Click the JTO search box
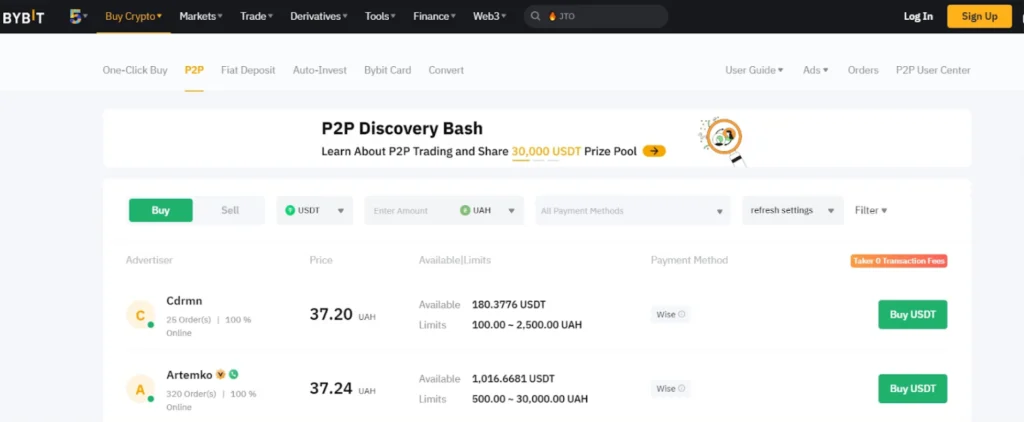Viewport: 1024px width, 422px height. pos(596,16)
